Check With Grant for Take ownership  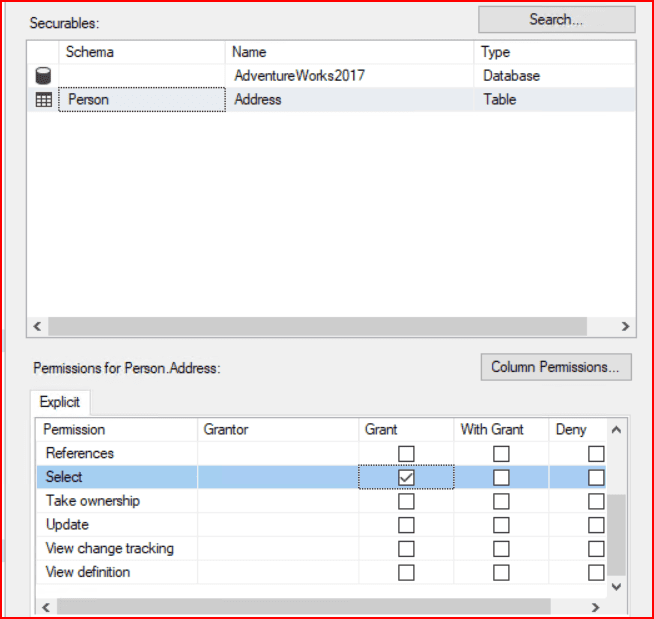point(501,501)
